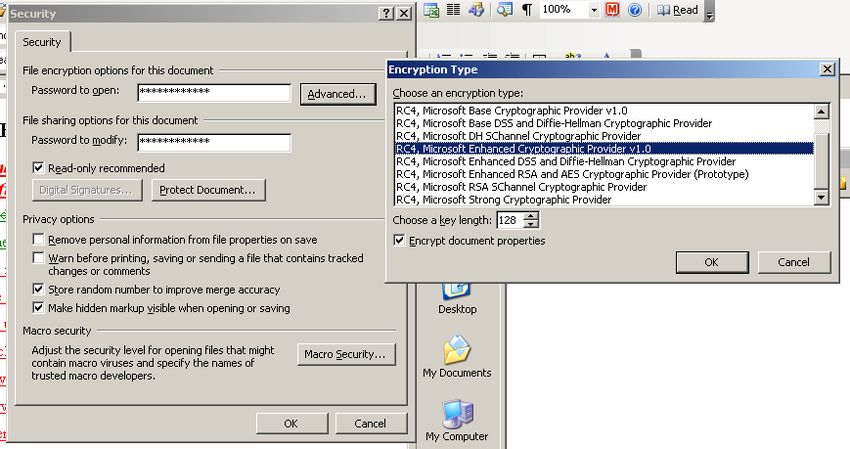The height and width of the screenshot is (449, 850).
Task: Select RC4, Microsoft Base DSS and Diffie-Hellman
Action: coord(604,123)
